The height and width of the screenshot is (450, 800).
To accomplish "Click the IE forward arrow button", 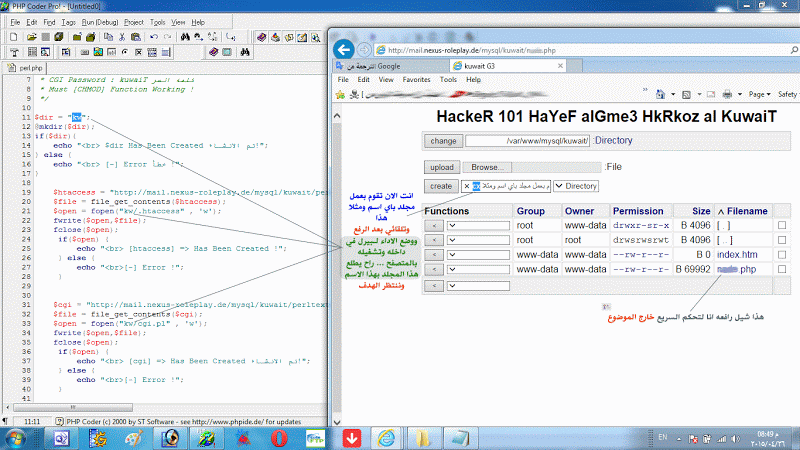I will [x=364, y=49].
